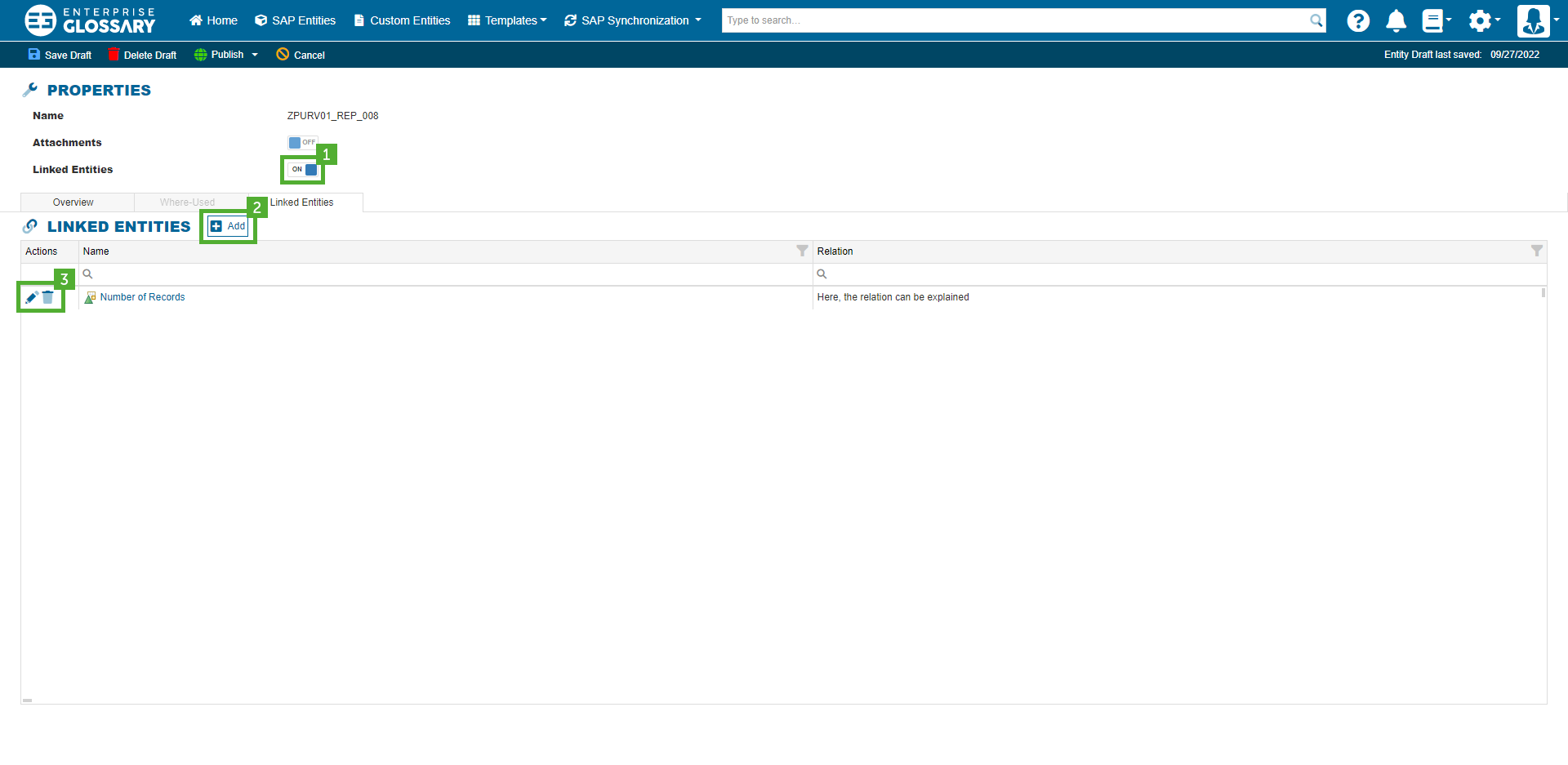The width and height of the screenshot is (1568, 765).
Task: Open the help question mark icon
Action: 1357,21
